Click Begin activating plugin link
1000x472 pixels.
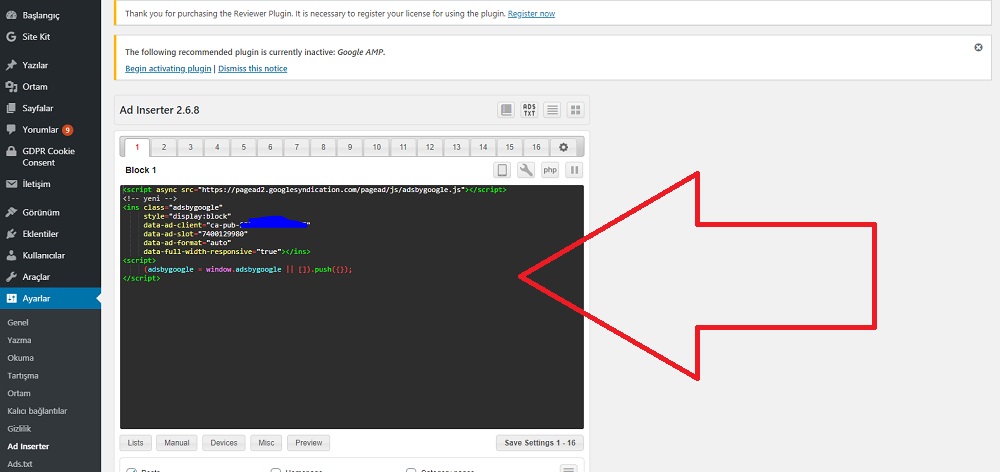pyautogui.click(x=168, y=69)
